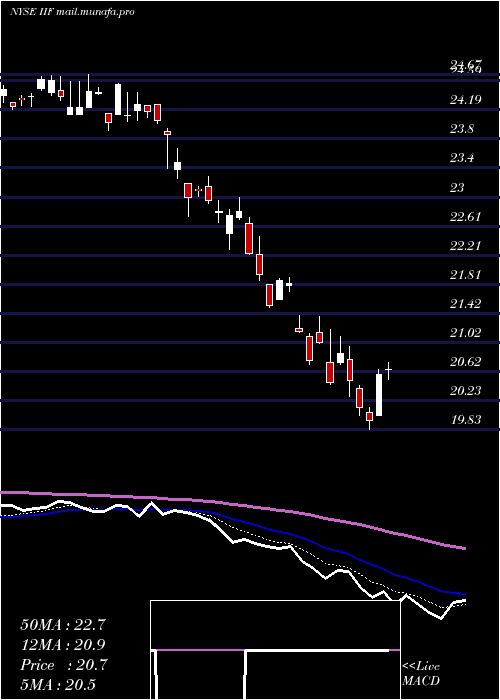Click the 21.42 price axis label
Image resolution: width=500 pixels, height=700 pixels.
[466, 304]
